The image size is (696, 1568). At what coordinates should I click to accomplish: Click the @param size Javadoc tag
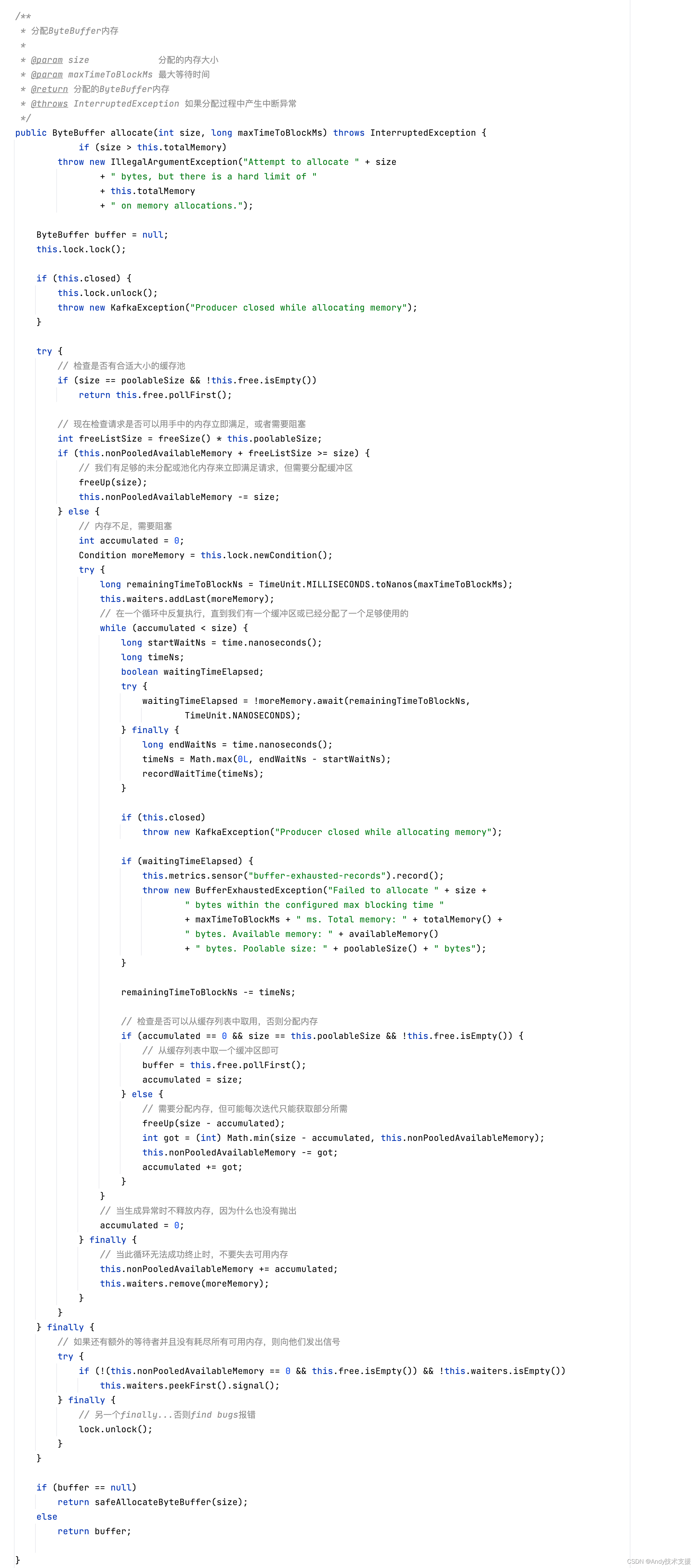coord(47,60)
